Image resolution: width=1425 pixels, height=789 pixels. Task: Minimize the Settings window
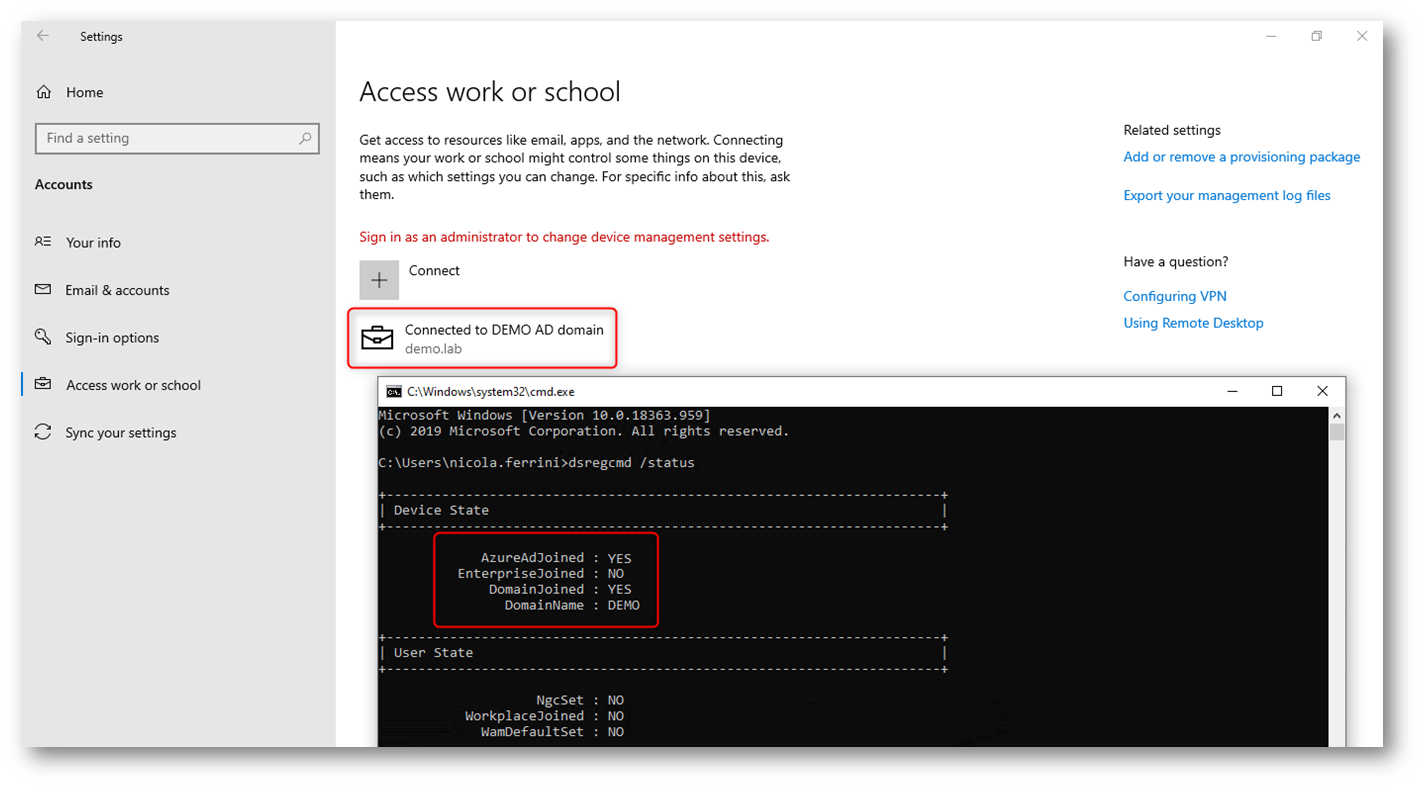pyautogui.click(x=1271, y=36)
